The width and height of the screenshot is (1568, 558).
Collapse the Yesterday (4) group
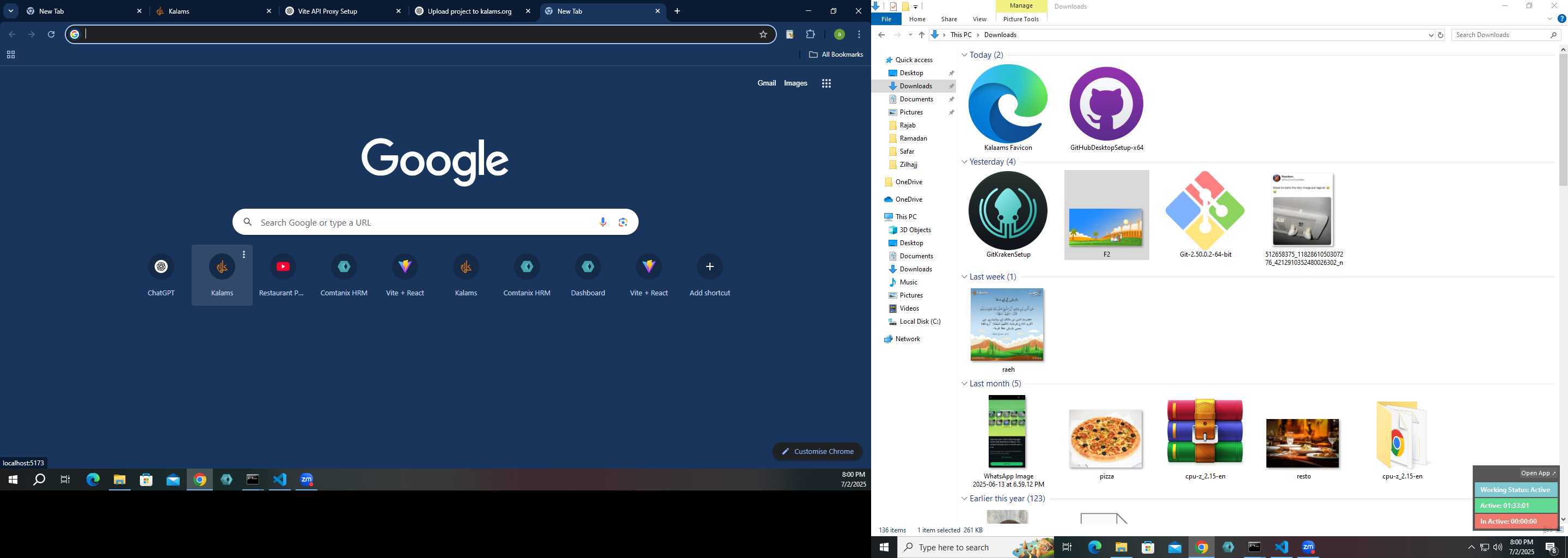[x=964, y=161]
